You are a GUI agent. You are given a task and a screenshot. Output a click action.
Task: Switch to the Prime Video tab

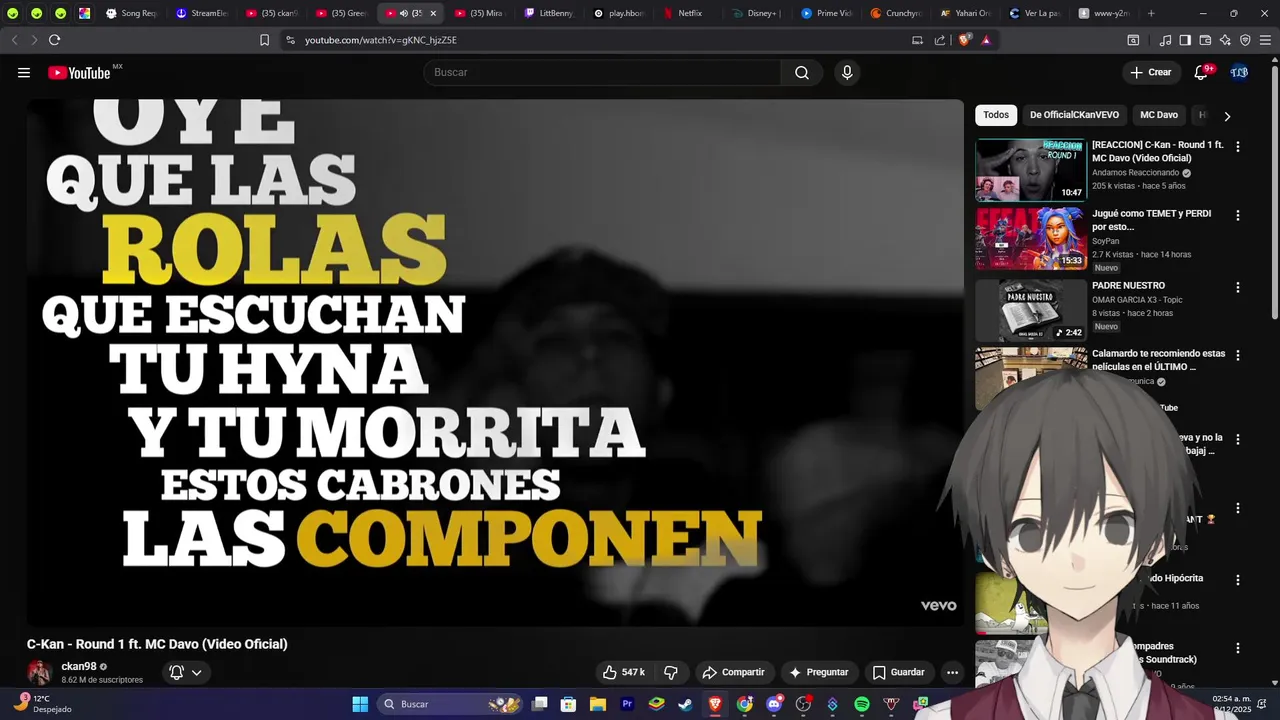click(826, 13)
